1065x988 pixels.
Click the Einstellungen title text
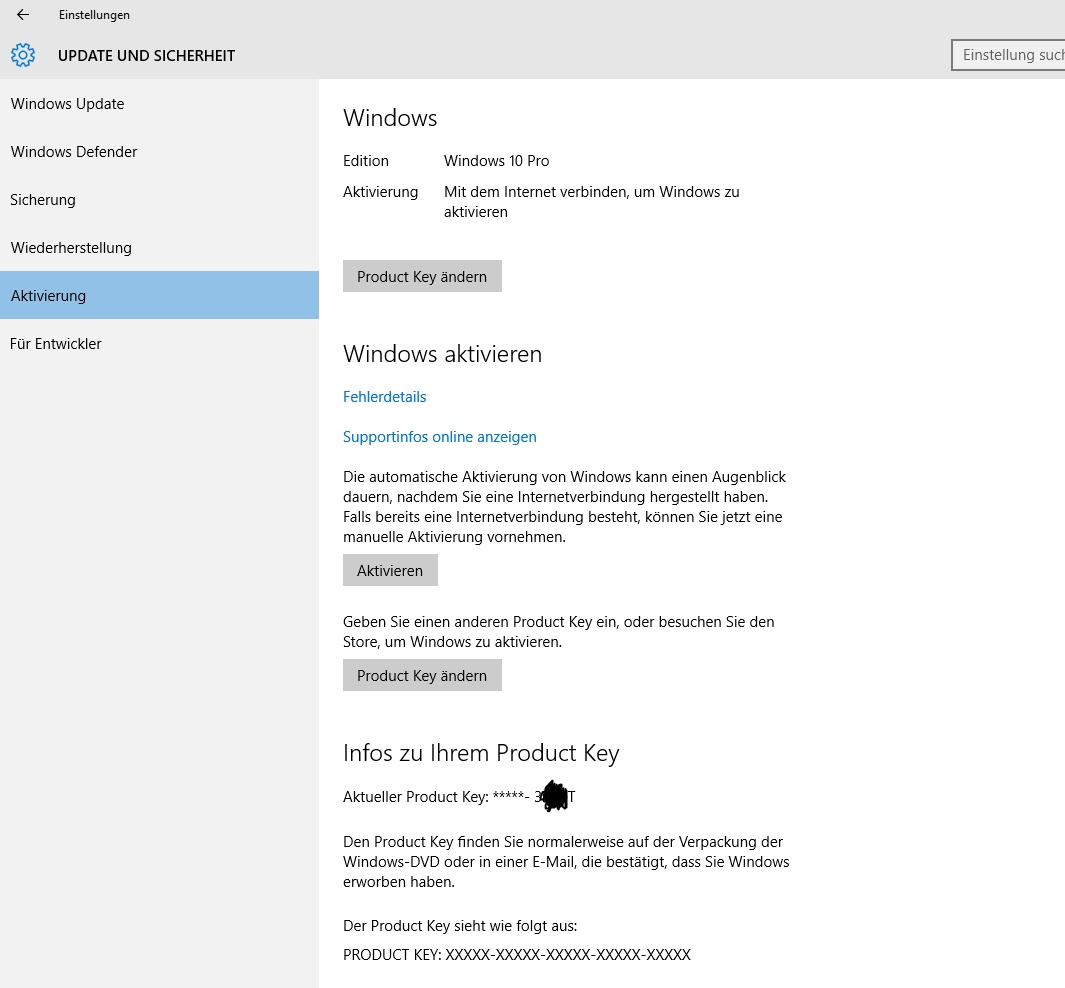94,14
